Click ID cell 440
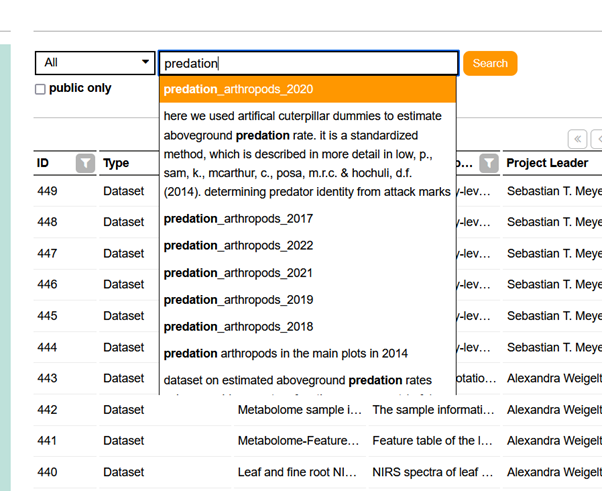 47,472
